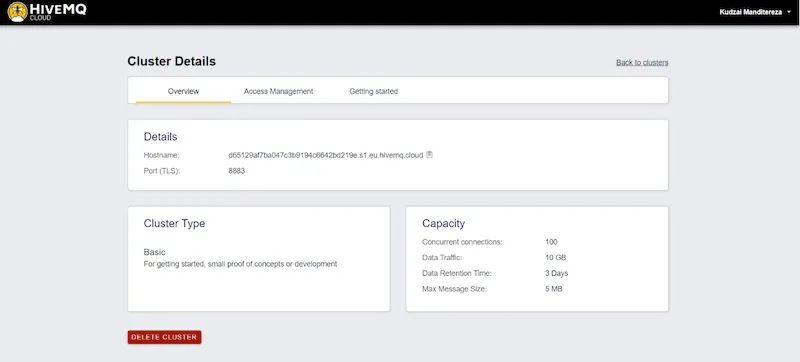Copy hostname using the clipboard icon
800x362 pixels.
point(429,155)
